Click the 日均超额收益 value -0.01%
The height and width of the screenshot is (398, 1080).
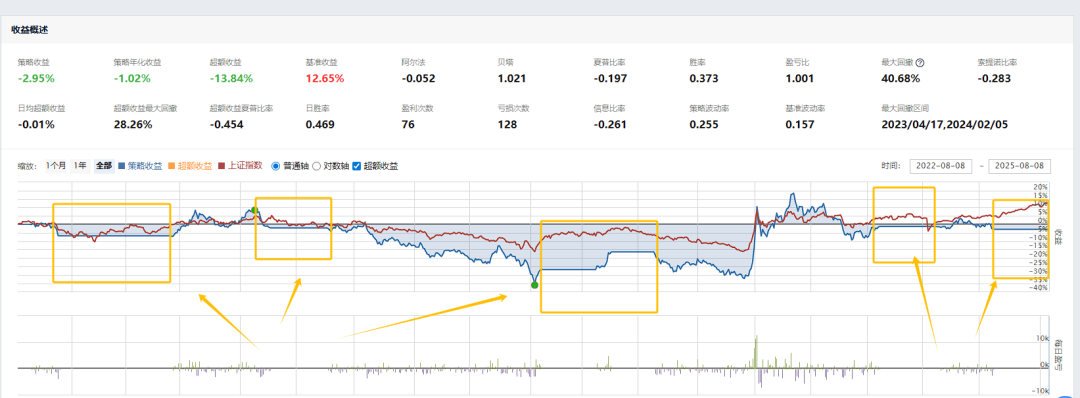[36, 125]
